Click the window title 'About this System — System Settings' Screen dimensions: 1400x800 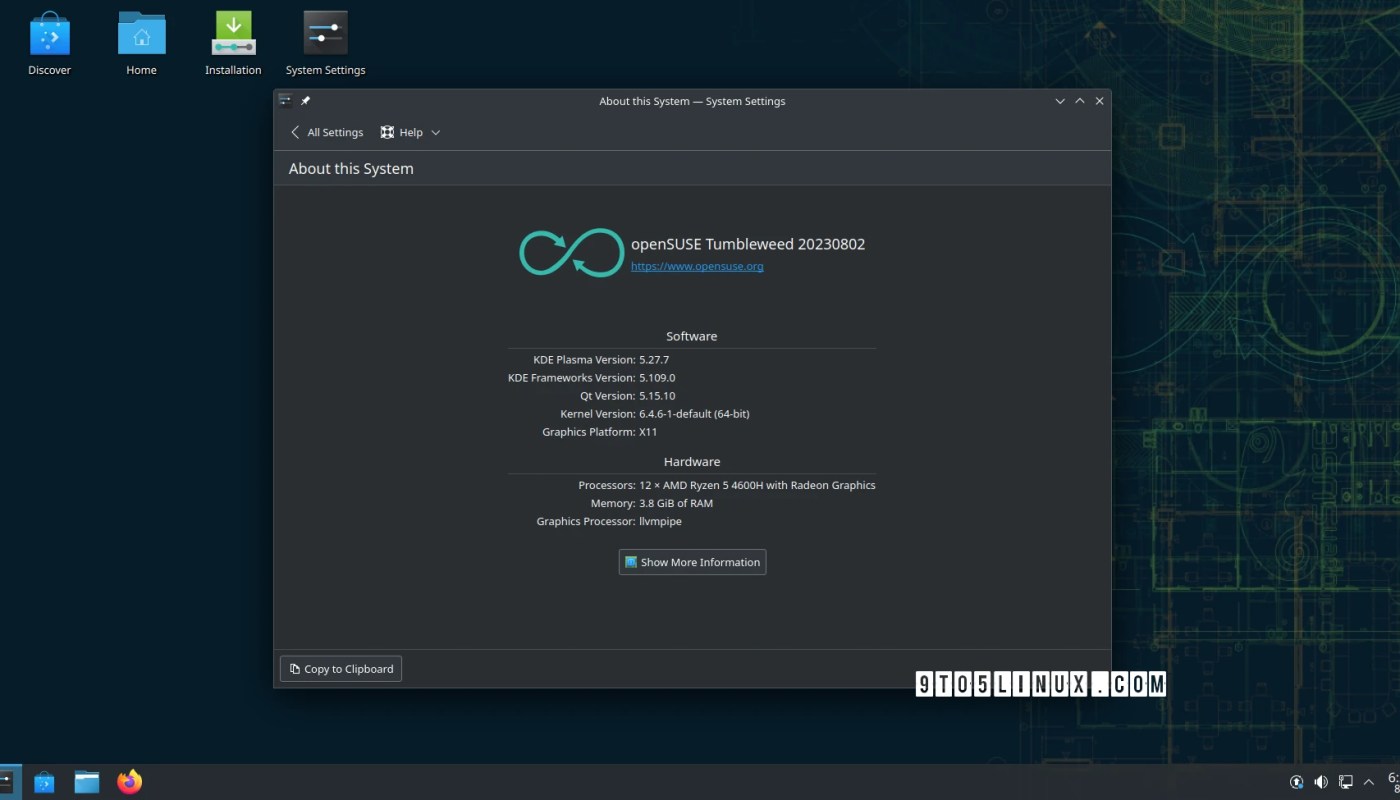[x=692, y=101]
